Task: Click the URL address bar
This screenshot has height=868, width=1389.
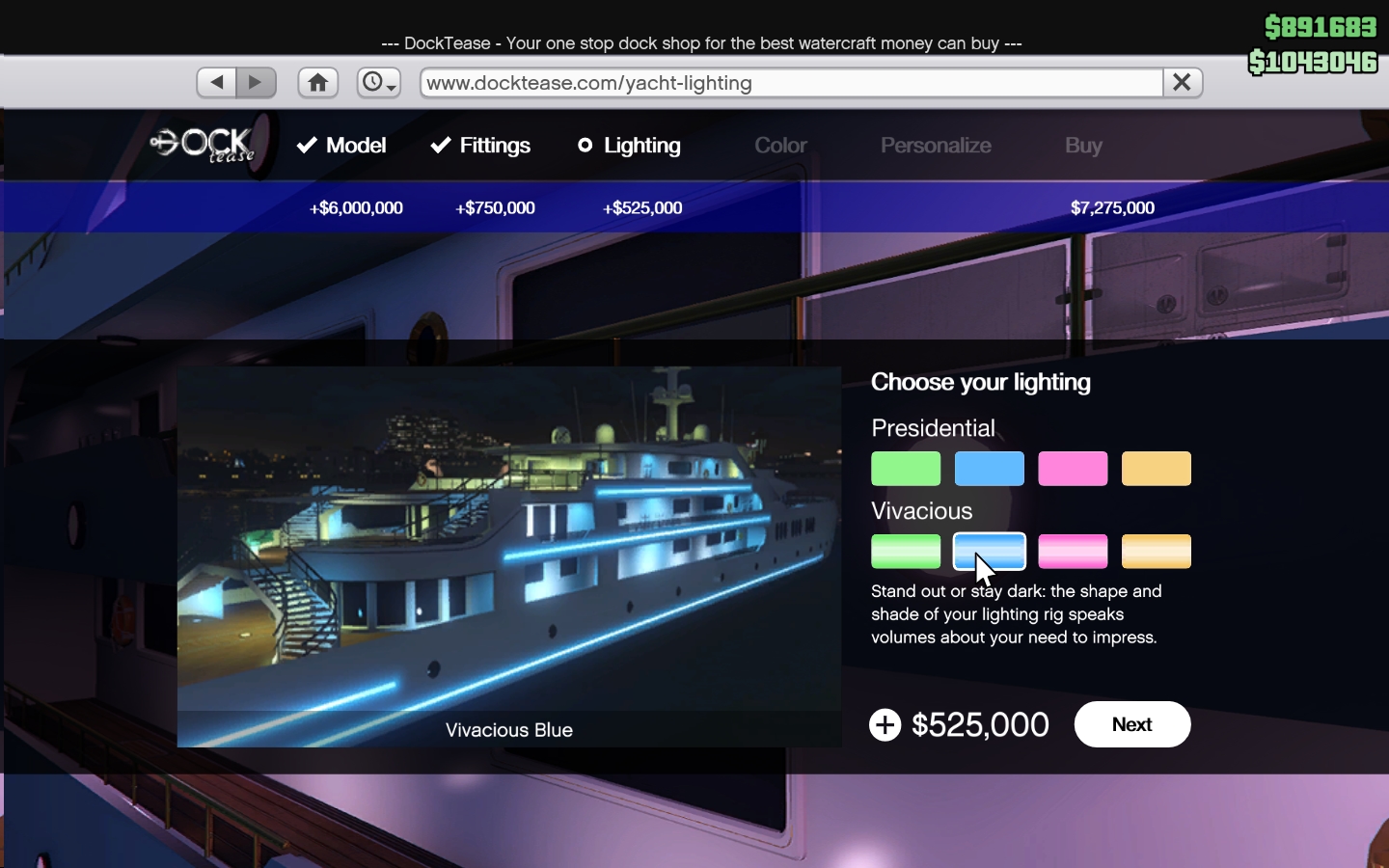Action: [x=792, y=83]
